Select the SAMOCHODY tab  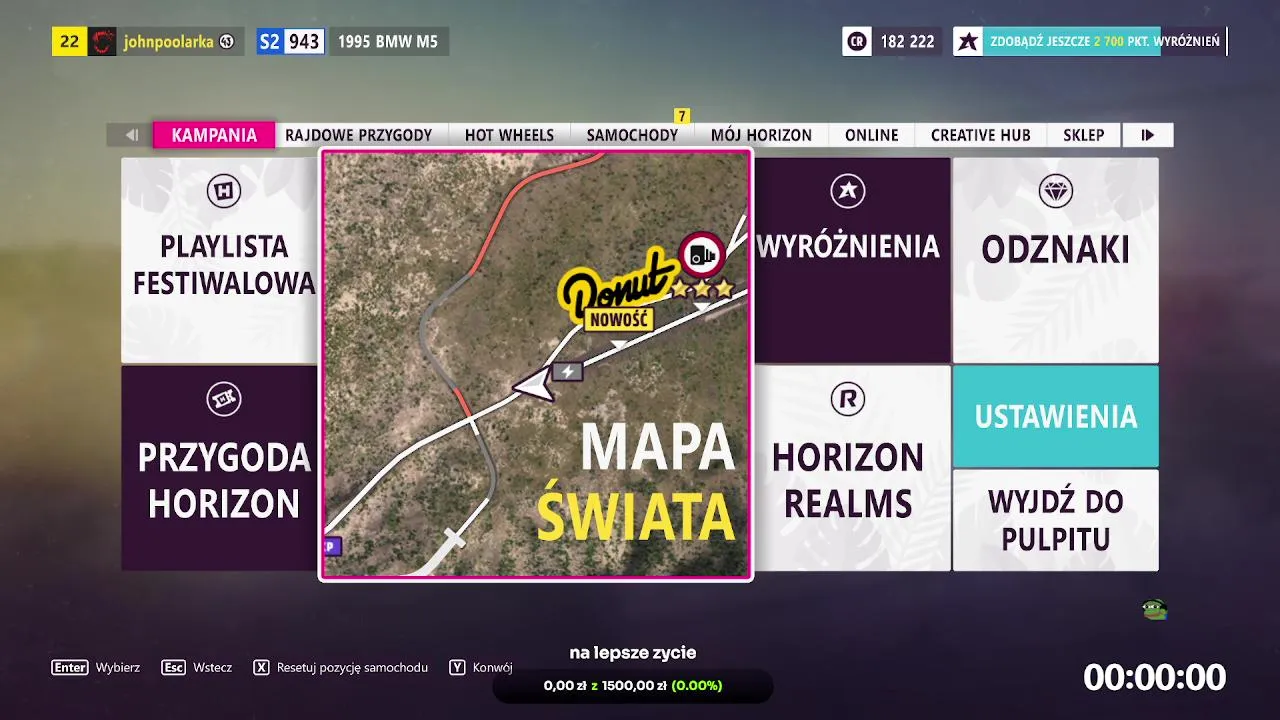point(632,135)
